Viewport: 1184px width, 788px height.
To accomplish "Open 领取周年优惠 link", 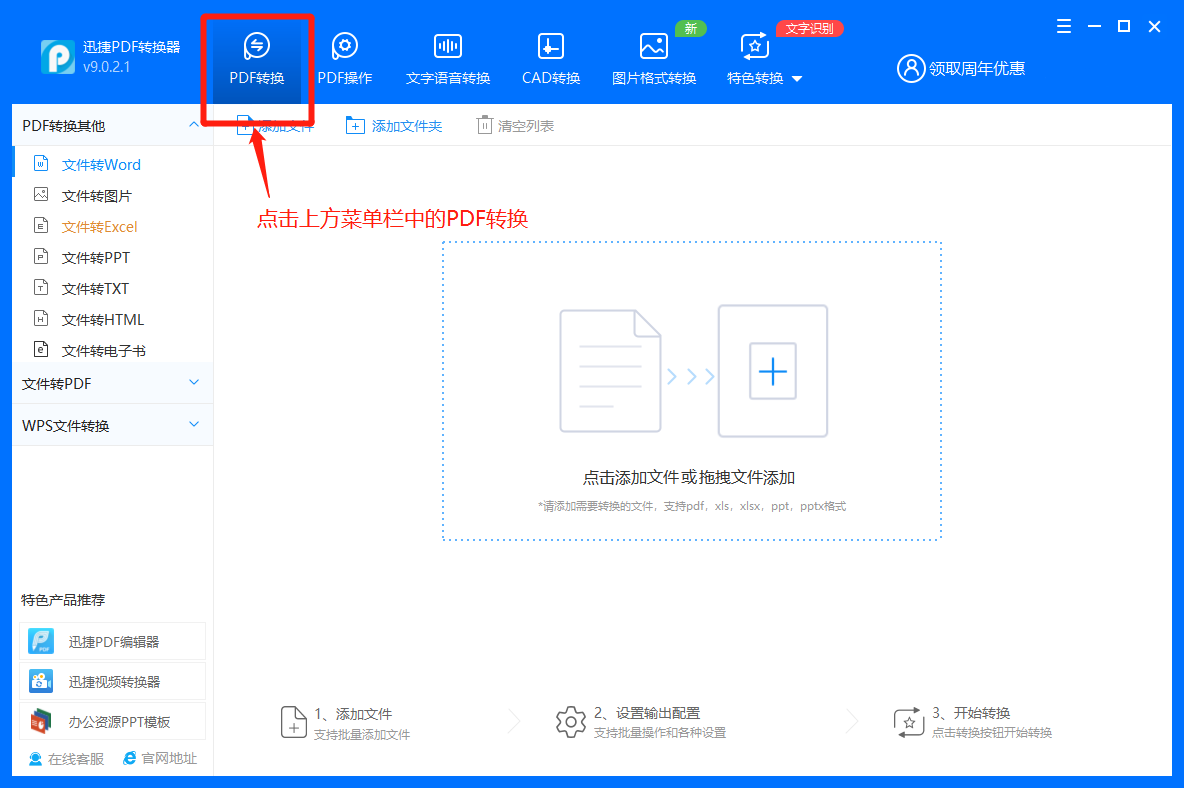I will pyautogui.click(x=976, y=69).
